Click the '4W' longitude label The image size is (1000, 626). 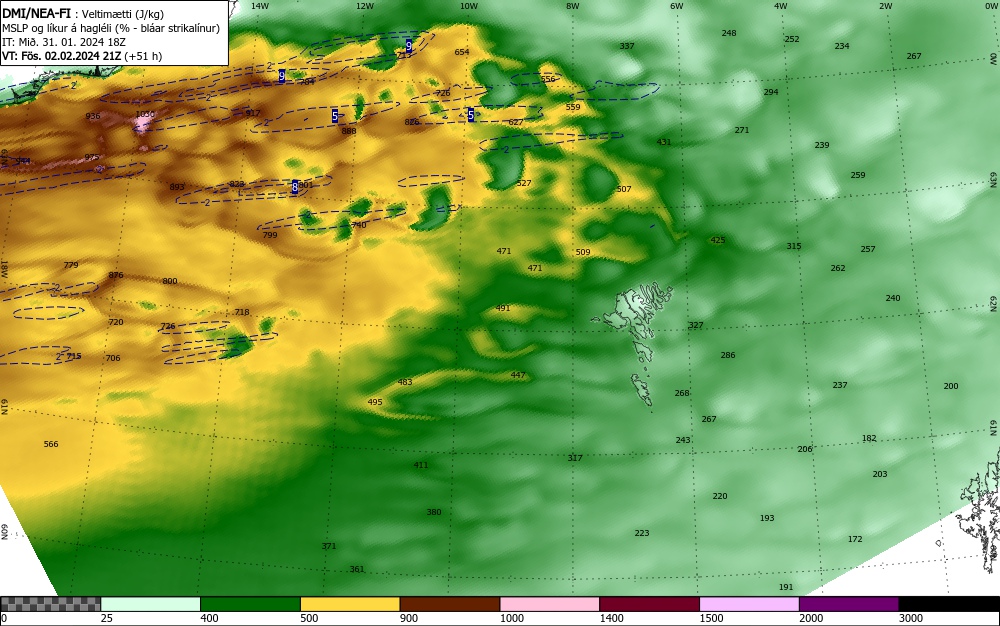coord(781,6)
